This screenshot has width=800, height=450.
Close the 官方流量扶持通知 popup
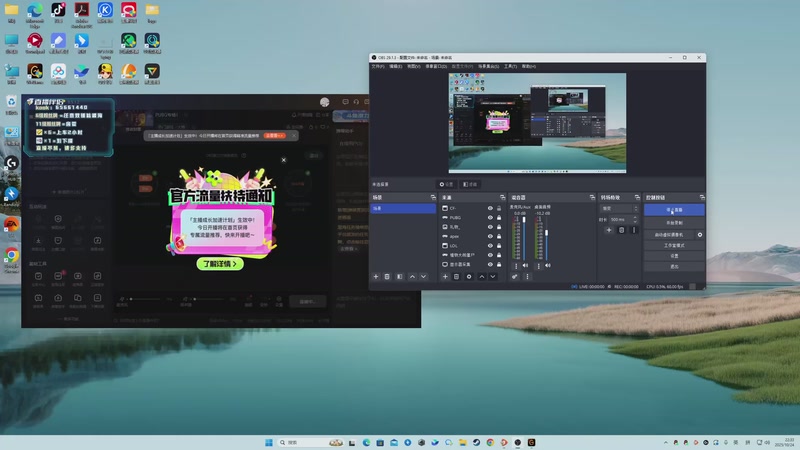click(x=284, y=160)
